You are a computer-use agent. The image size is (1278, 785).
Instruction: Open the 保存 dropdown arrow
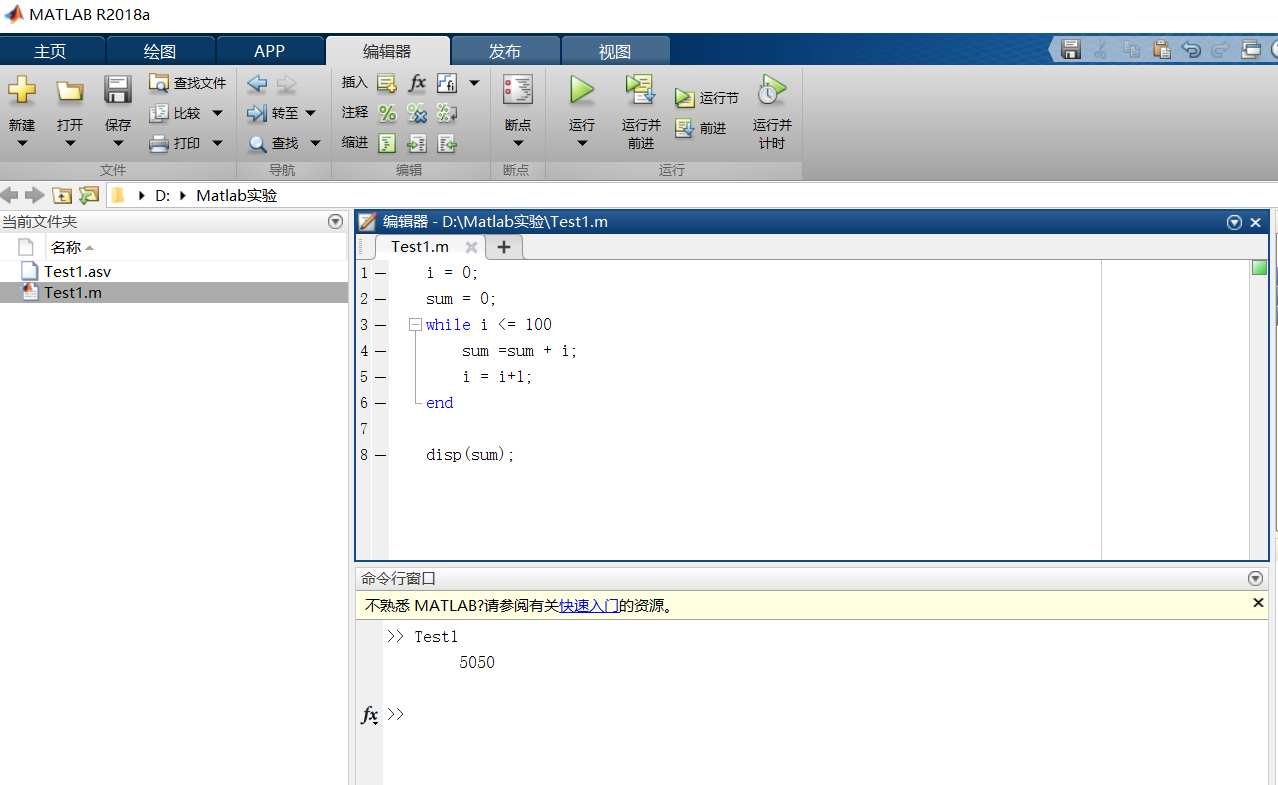[x=118, y=143]
